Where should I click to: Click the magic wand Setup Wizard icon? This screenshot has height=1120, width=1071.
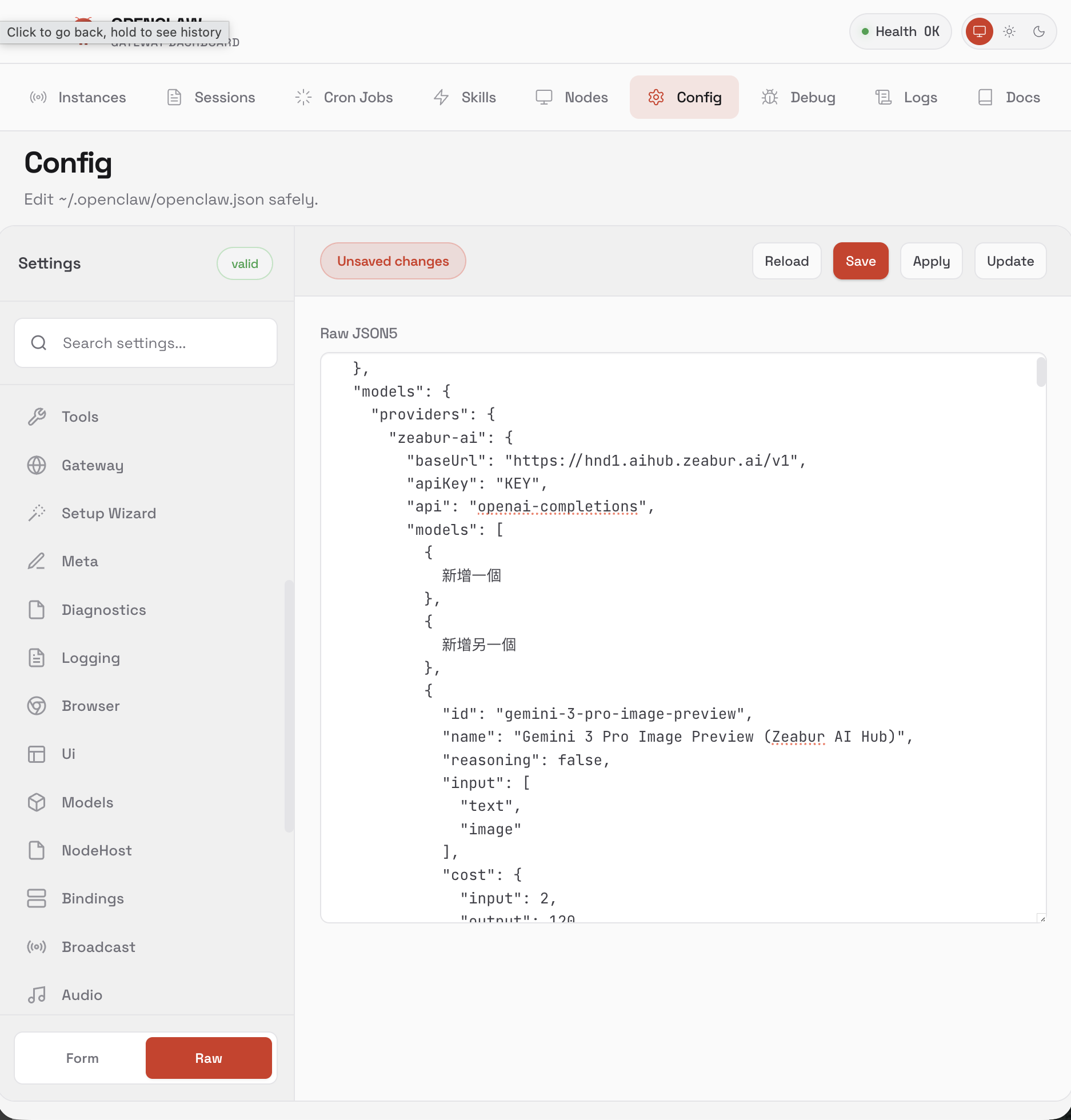point(37,513)
